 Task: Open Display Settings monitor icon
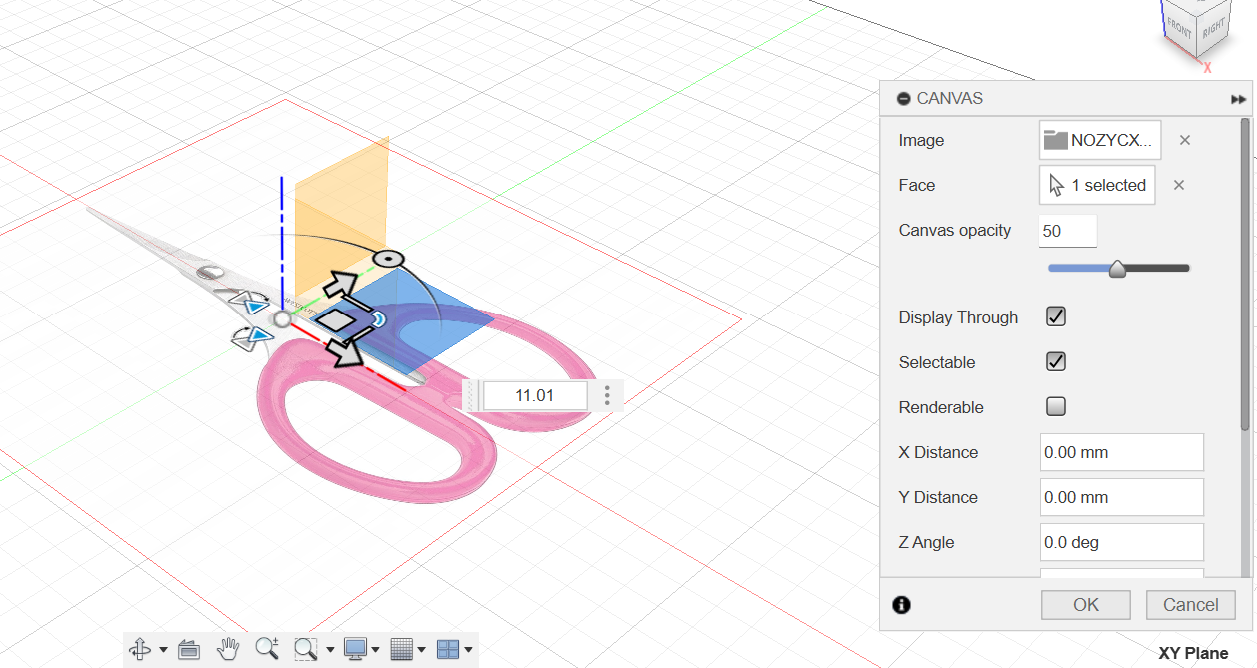(355, 649)
